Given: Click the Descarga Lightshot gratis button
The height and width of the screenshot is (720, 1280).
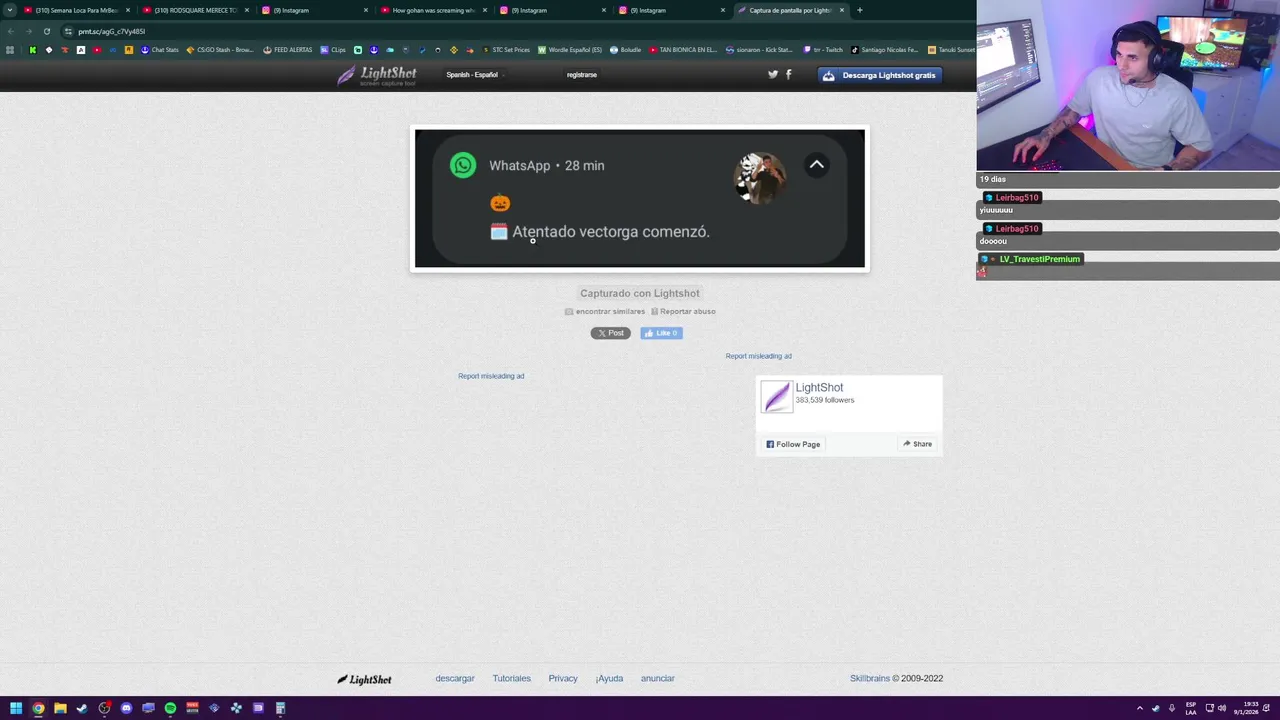Looking at the screenshot, I should pos(880,75).
